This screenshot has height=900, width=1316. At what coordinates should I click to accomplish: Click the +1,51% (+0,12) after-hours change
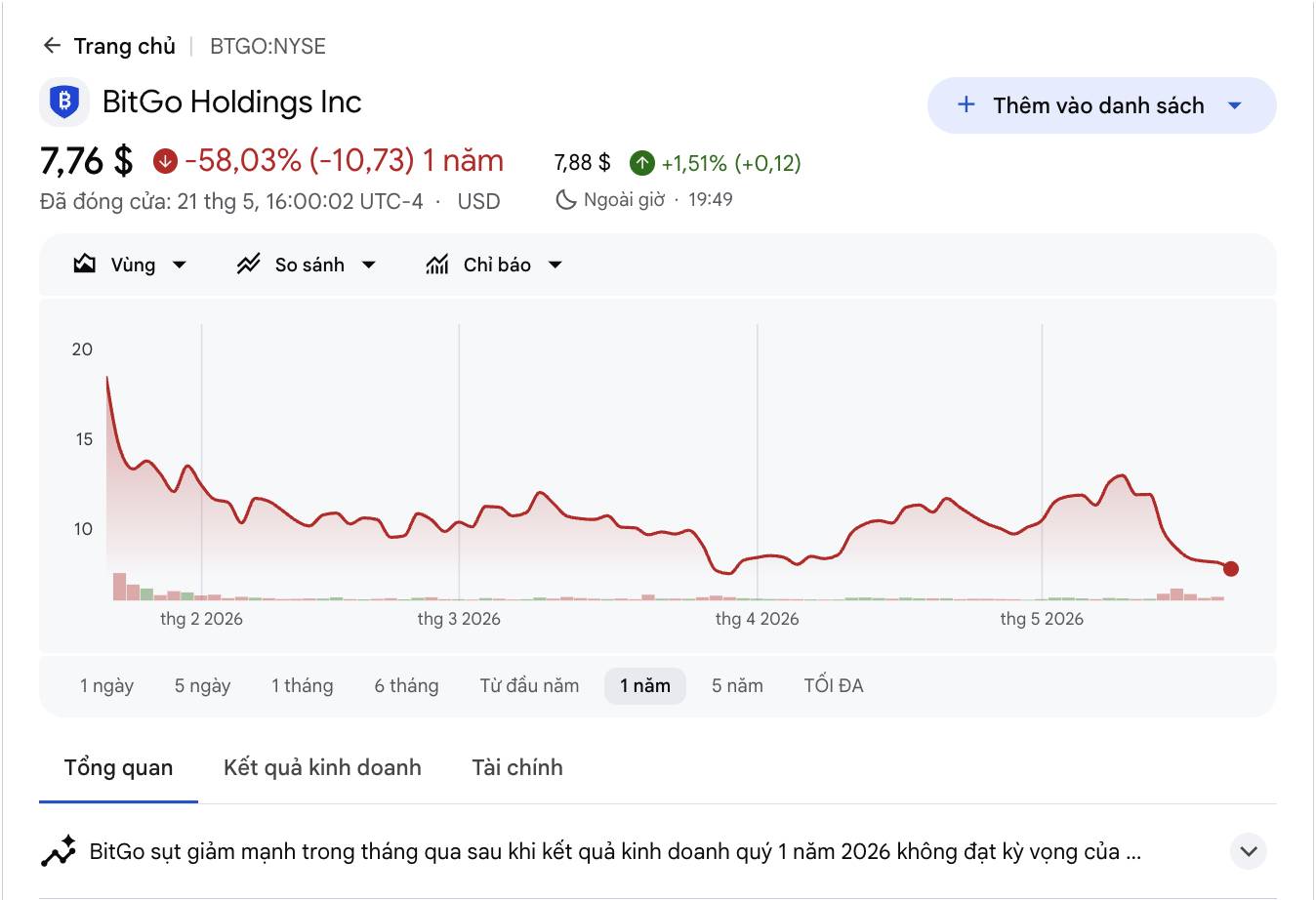pyautogui.click(x=731, y=163)
